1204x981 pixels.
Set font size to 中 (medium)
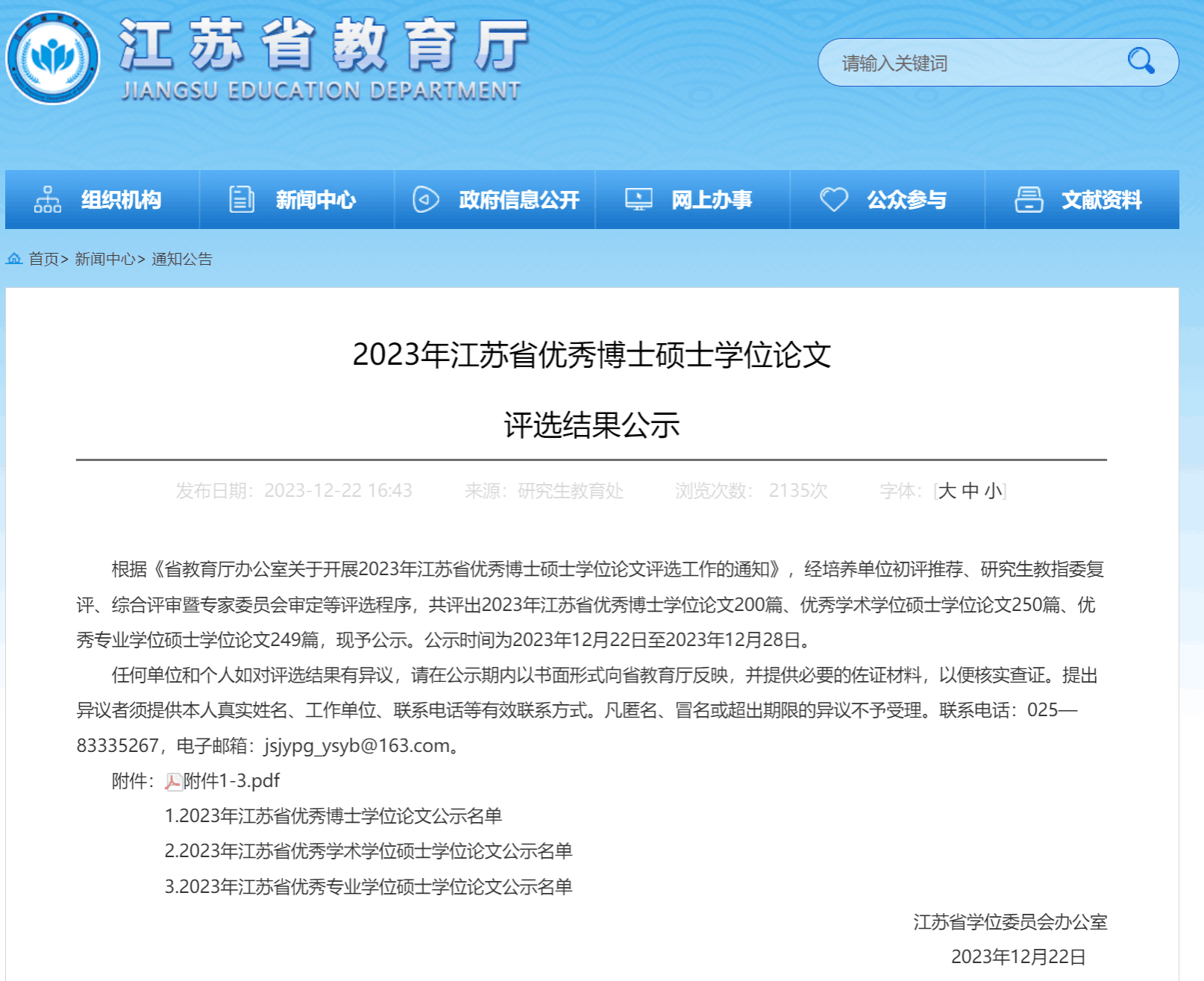970,491
